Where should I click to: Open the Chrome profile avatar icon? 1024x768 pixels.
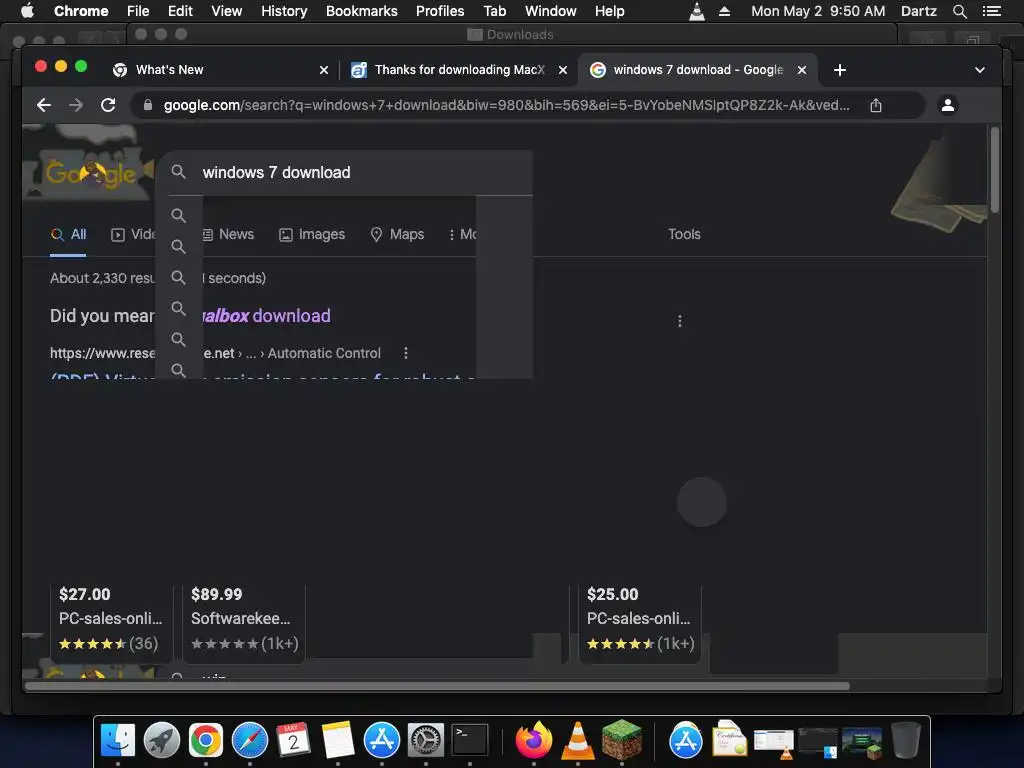click(x=948, y=104)
